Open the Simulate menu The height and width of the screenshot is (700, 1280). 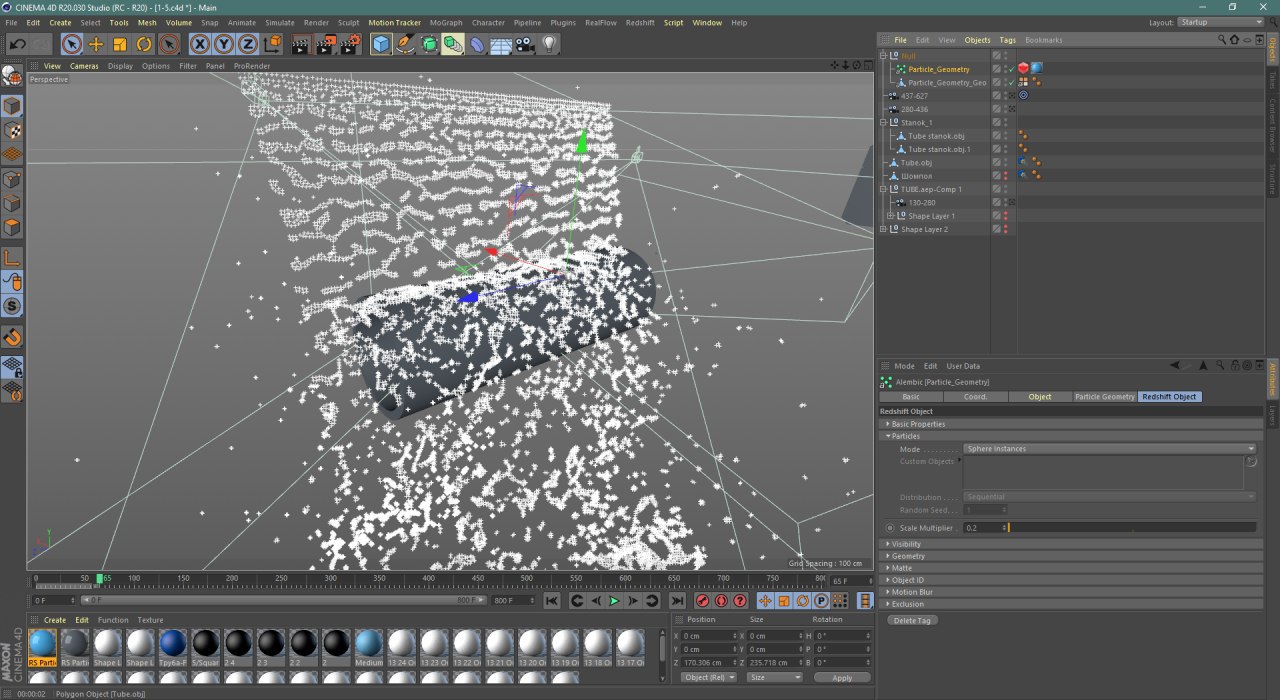pyautogui.click(x=280, y=22)
